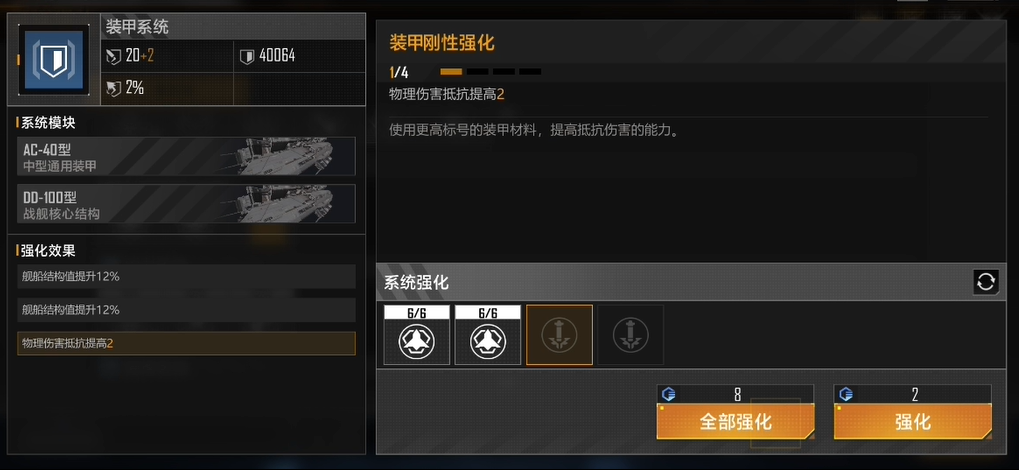Select the highlighted third enhancement slot
The height and width of the screenshot is (470, 1019).
(560, 335)
